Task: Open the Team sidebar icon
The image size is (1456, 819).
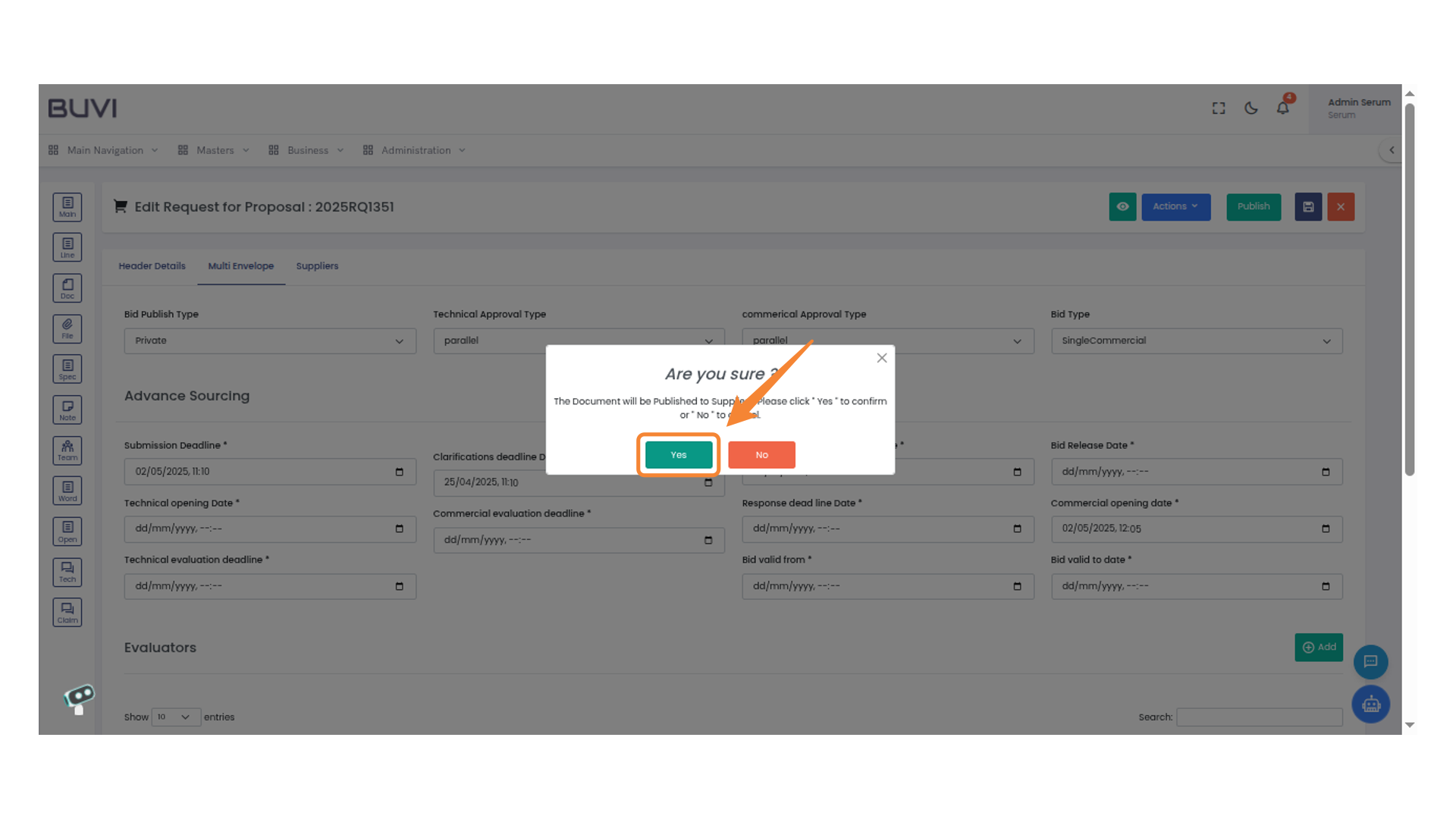Action: pos(67,450)
